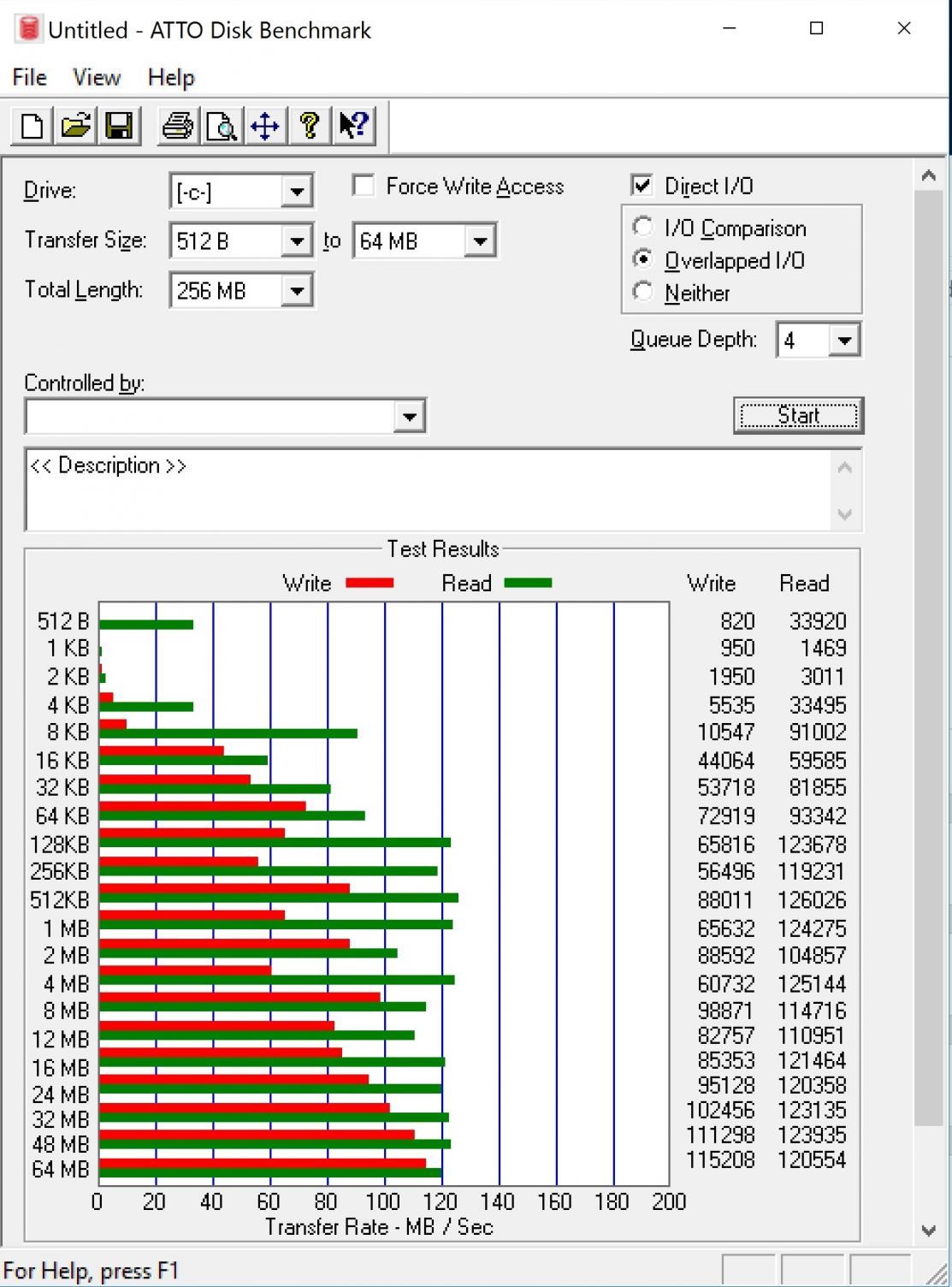Click the status bar text For Help, press F1
This screenshot has width=952, height=1287.
(x=92, y=1271)
